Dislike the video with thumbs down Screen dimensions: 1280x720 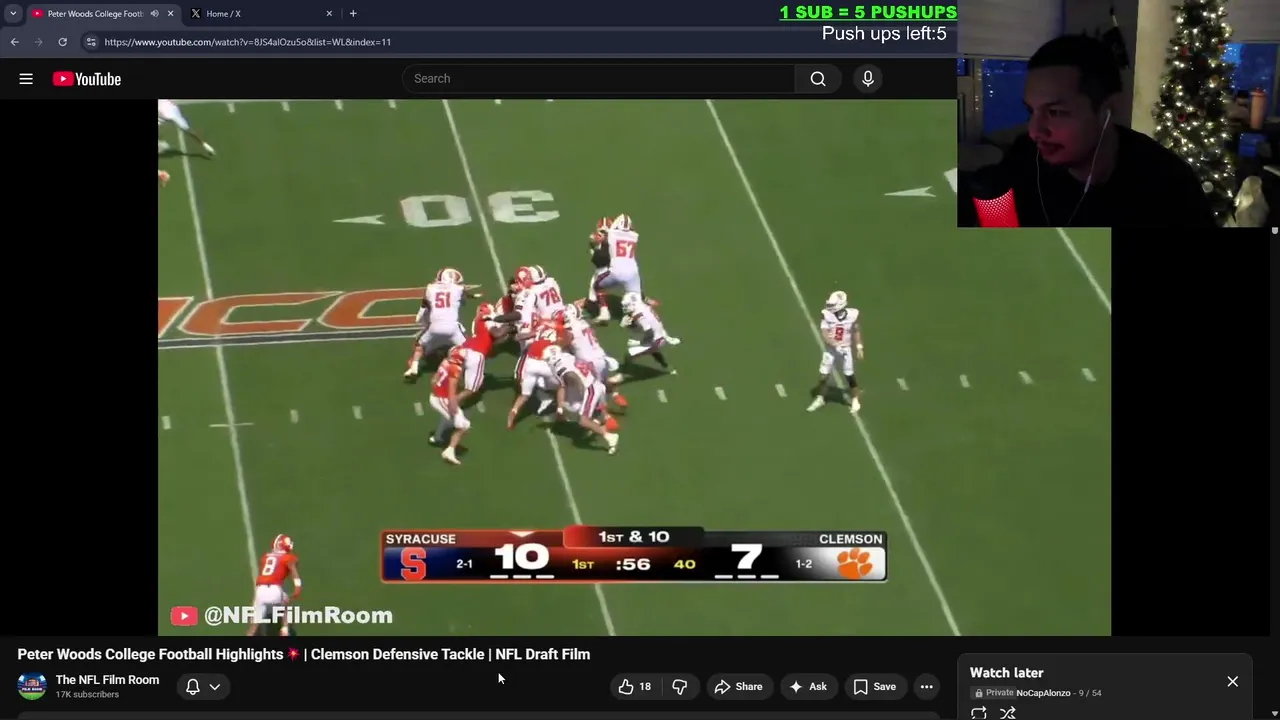coord(680,687)
